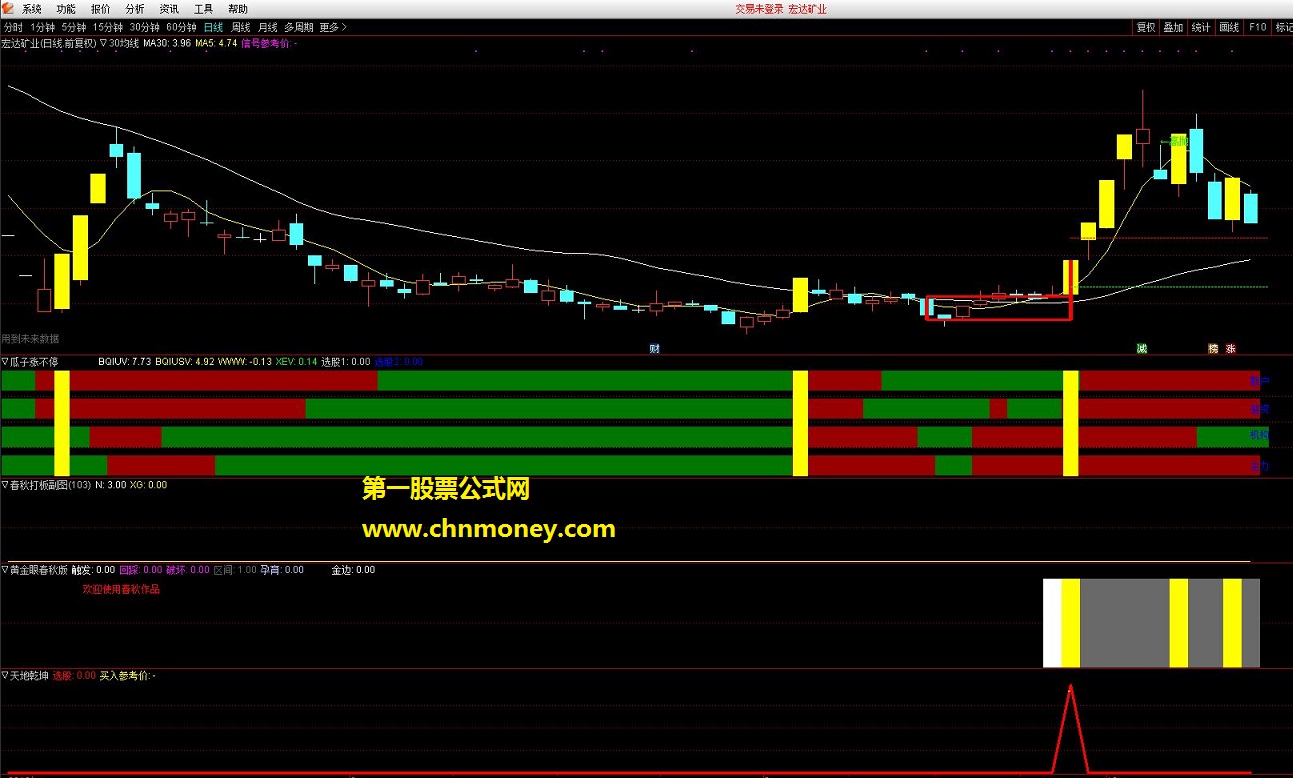The image size is (1293, 778).
Task: Select the 日线 daily period tab
Action: 213,27
